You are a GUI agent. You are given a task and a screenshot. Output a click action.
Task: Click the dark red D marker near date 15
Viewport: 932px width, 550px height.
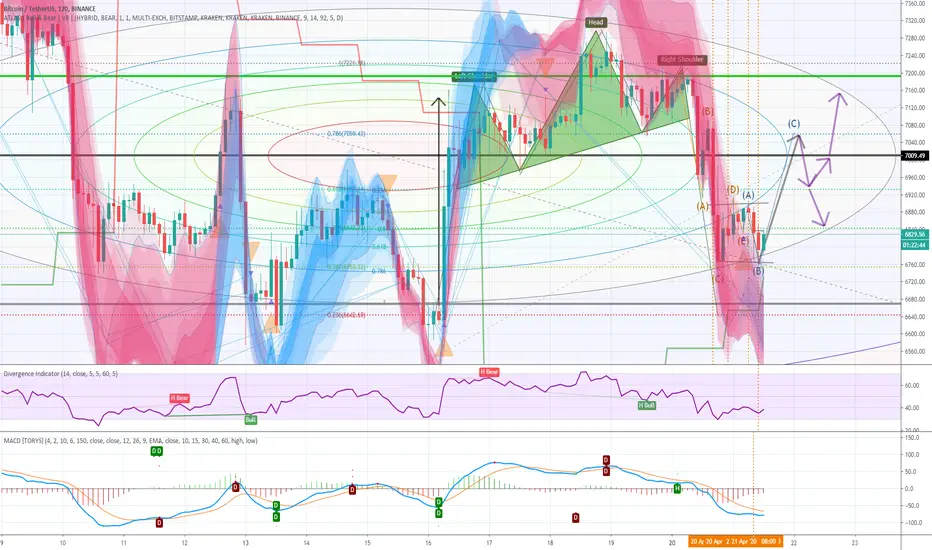coord(352,490)
